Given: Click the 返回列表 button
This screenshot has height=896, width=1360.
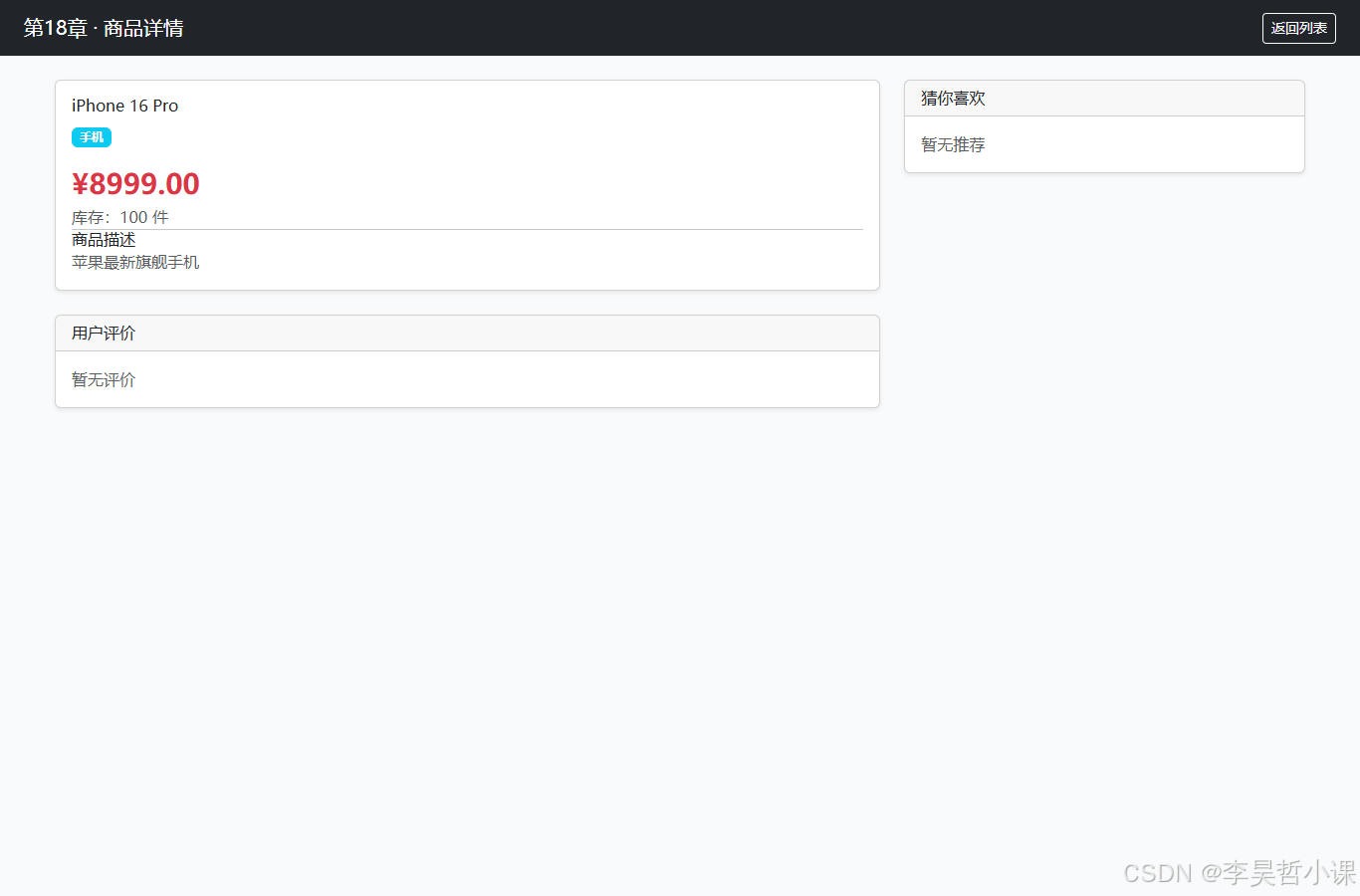Looking at the screenshot, I should click(x=1298, y=28).
